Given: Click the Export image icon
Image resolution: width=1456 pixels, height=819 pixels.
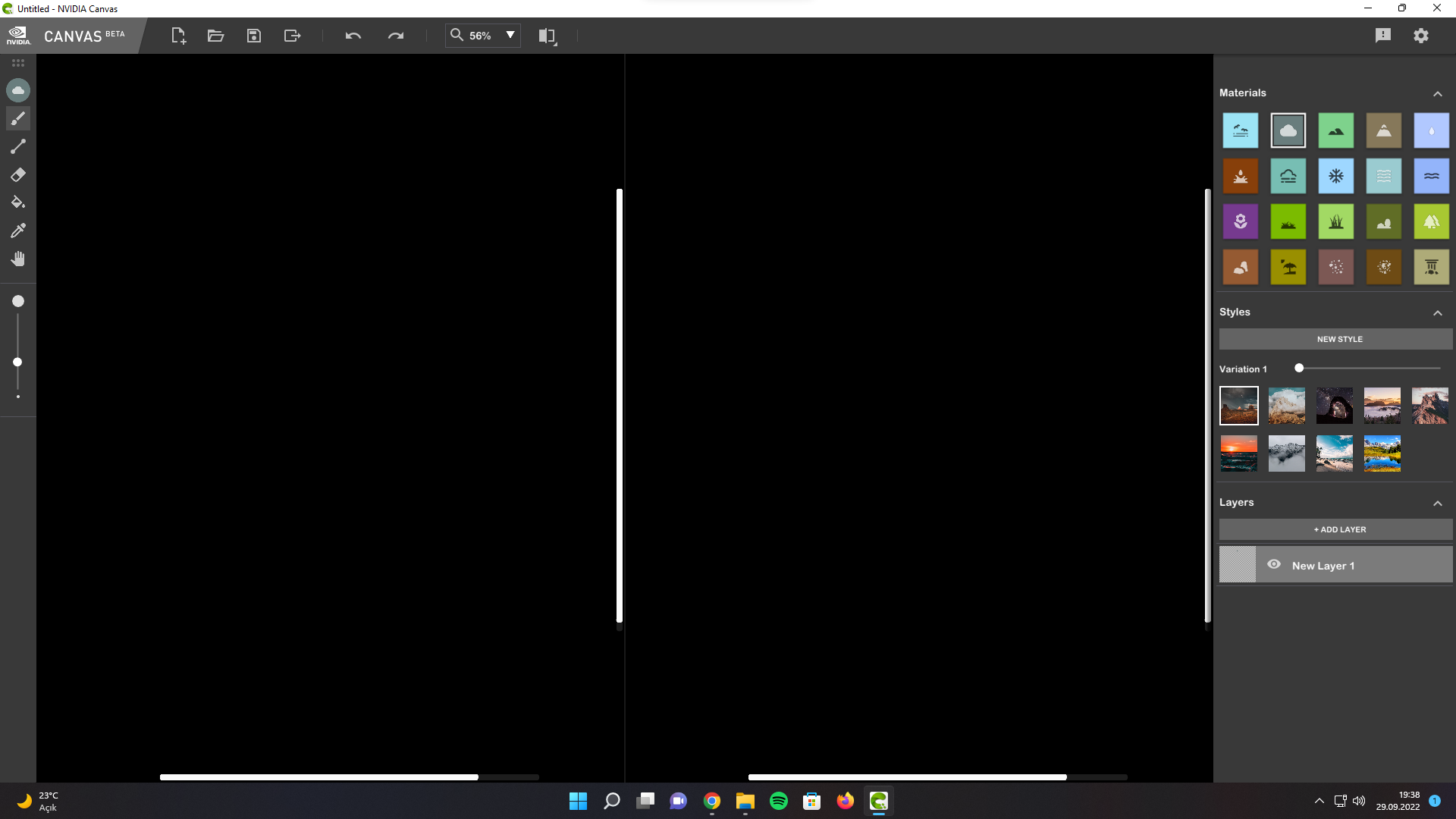Looking at the screenshot, I should point(292,36).
